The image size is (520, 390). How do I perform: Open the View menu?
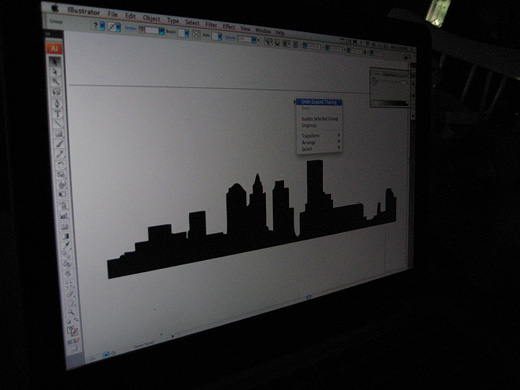coord(245,28)
